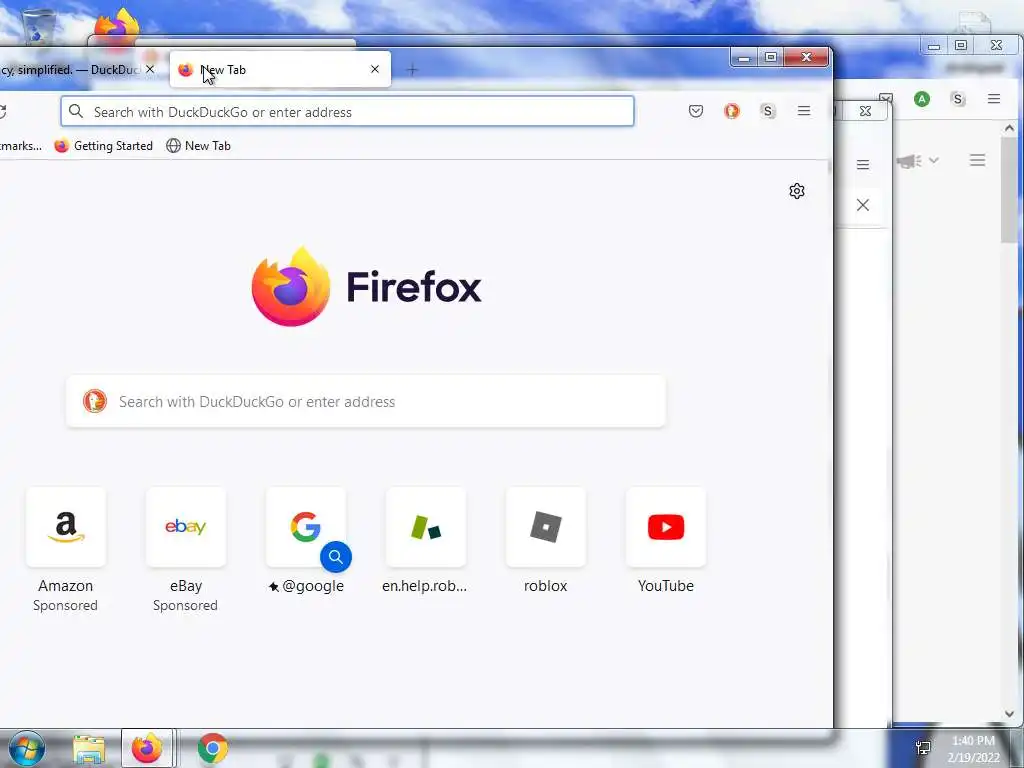1024x768 pixels.
Task: Open a new tab with plus button
Action: (412, 70)
